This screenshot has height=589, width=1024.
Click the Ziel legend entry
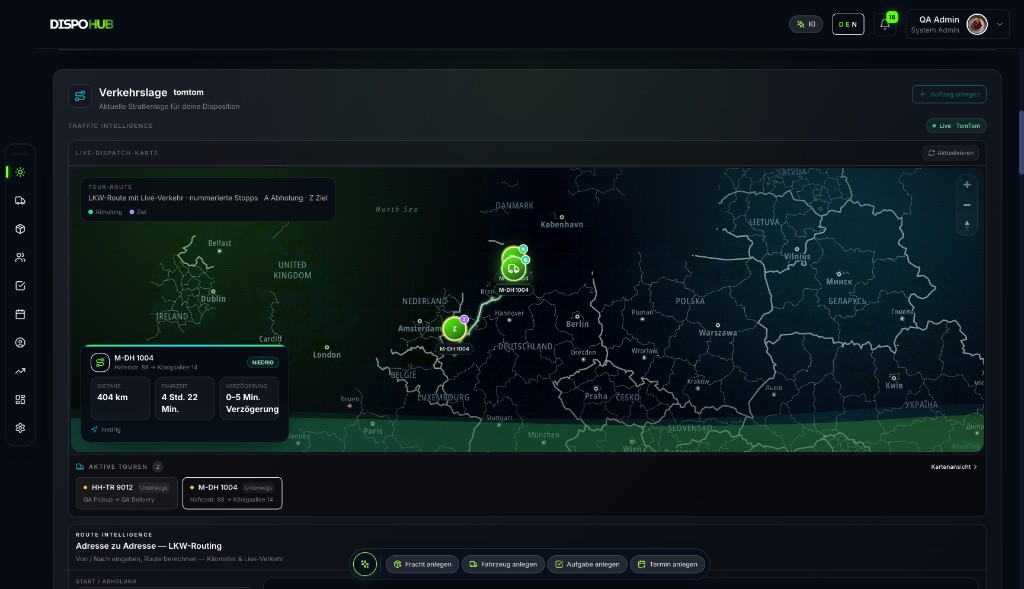pos(138,212)
